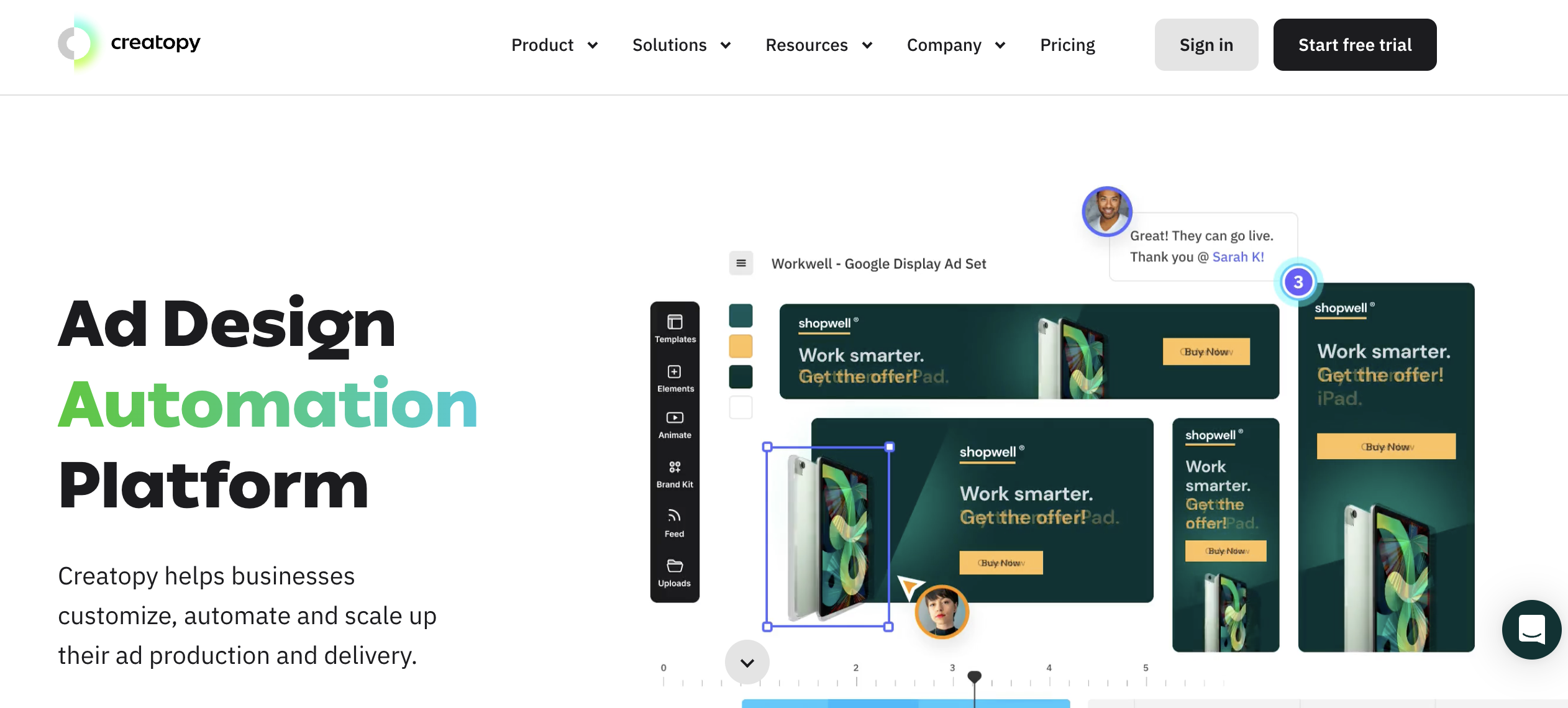Click Start free trial button
The image size is (1568, 708).
pyautogui.click(x=1354, y=45)
